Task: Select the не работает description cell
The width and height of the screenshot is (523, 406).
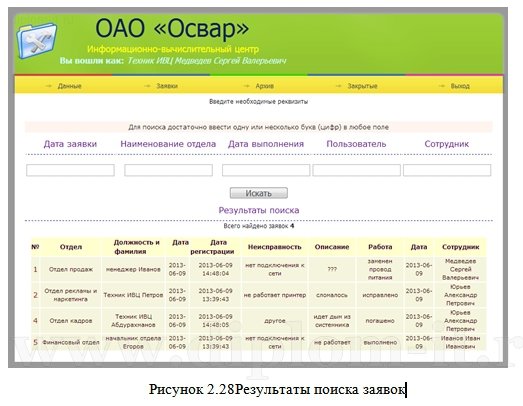Action: (x=332, y=342)
